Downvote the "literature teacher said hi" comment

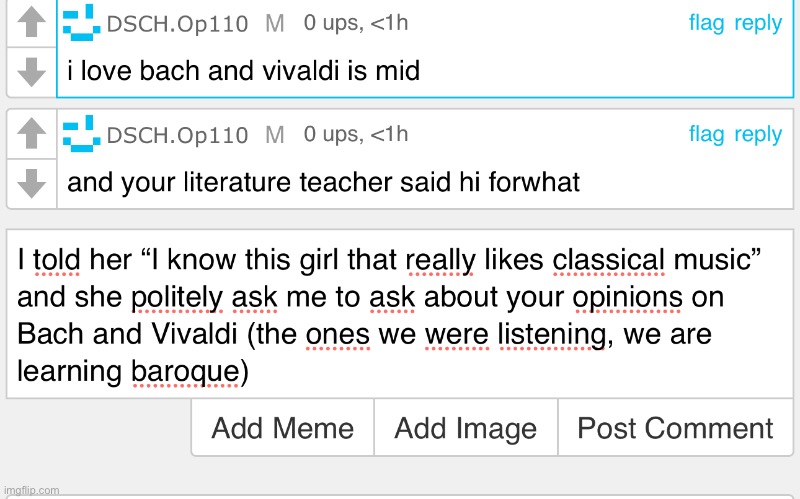coord(33,182)
